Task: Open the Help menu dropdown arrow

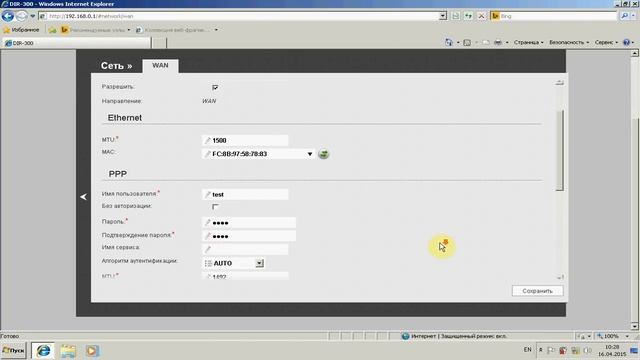Action: coord(633,42)
